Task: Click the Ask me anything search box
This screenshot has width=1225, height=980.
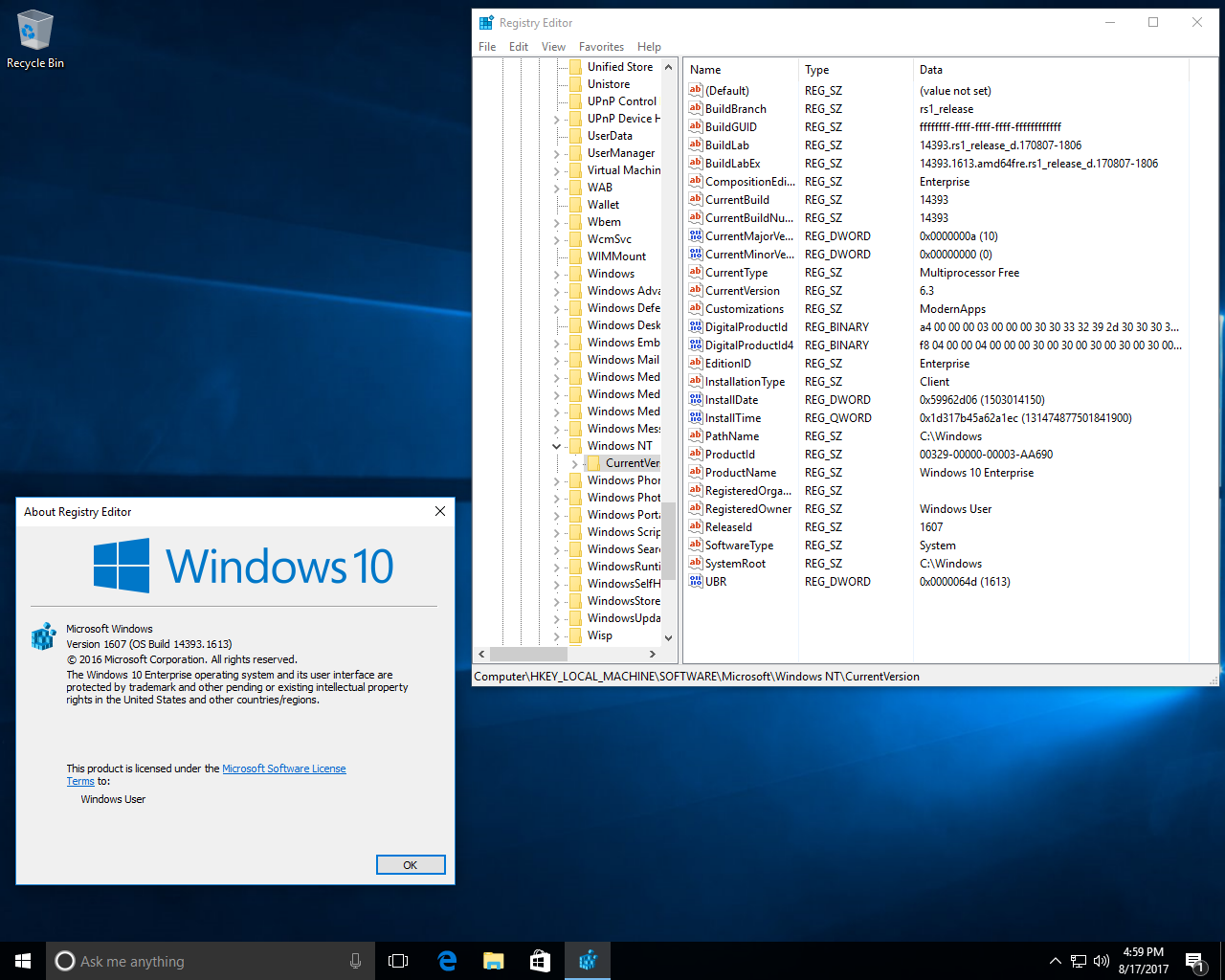Action: (211, 961)
